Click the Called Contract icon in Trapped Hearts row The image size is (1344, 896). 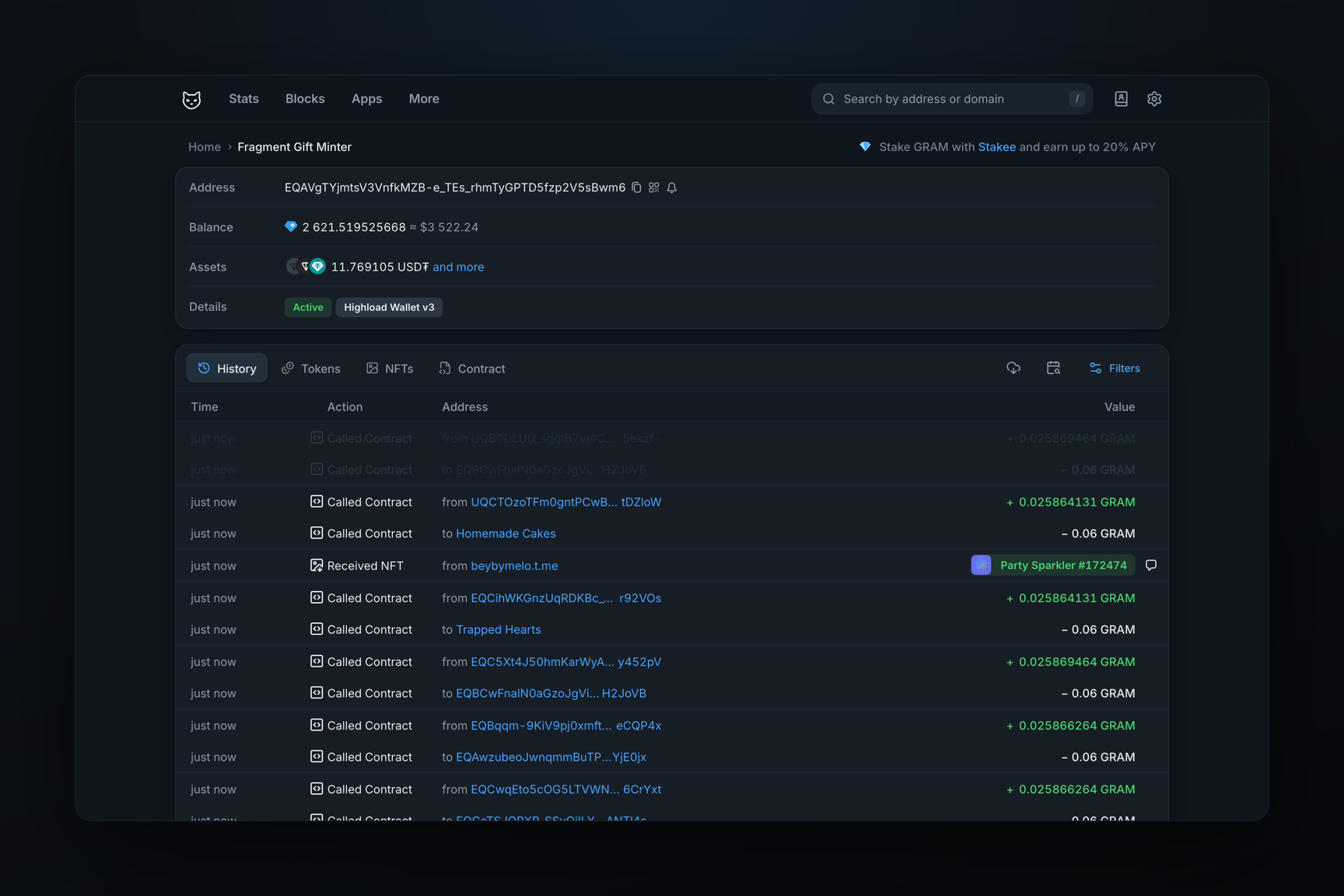point(317,628)
